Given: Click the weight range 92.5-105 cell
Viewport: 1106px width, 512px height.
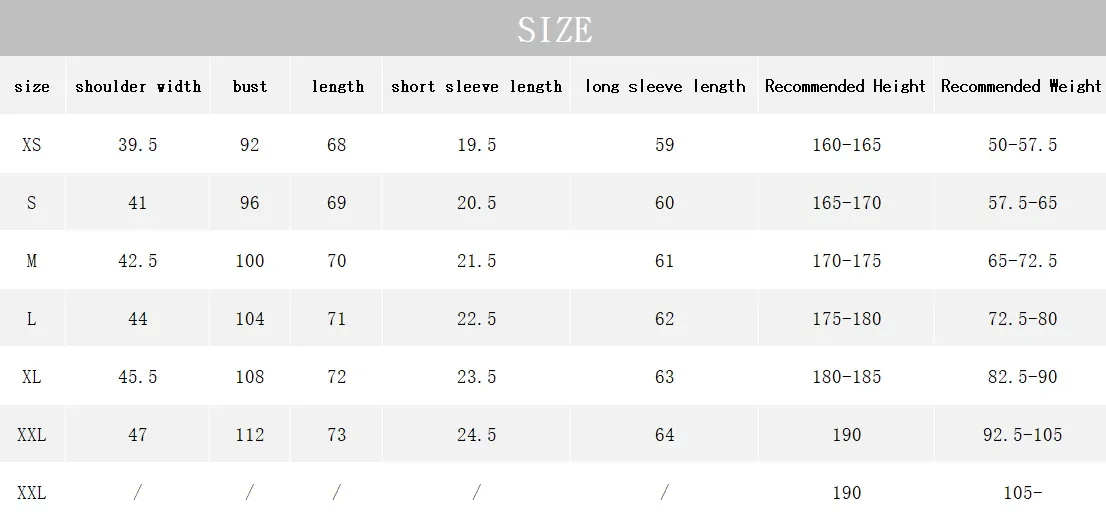Looking at the screenshot, I should click(x=1021, y=435).
